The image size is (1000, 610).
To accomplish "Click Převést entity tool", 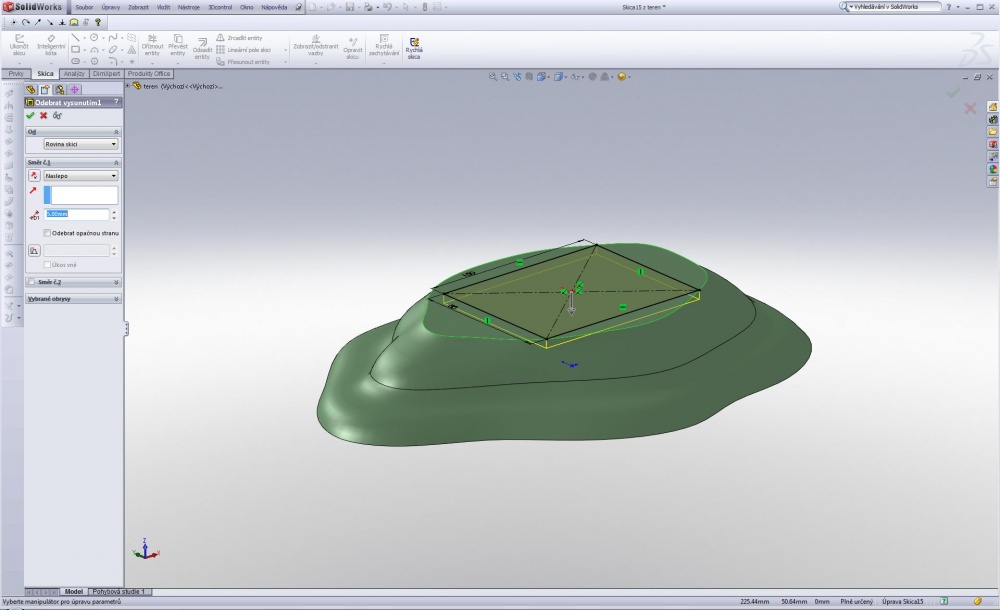I will [x=178, y=47].
